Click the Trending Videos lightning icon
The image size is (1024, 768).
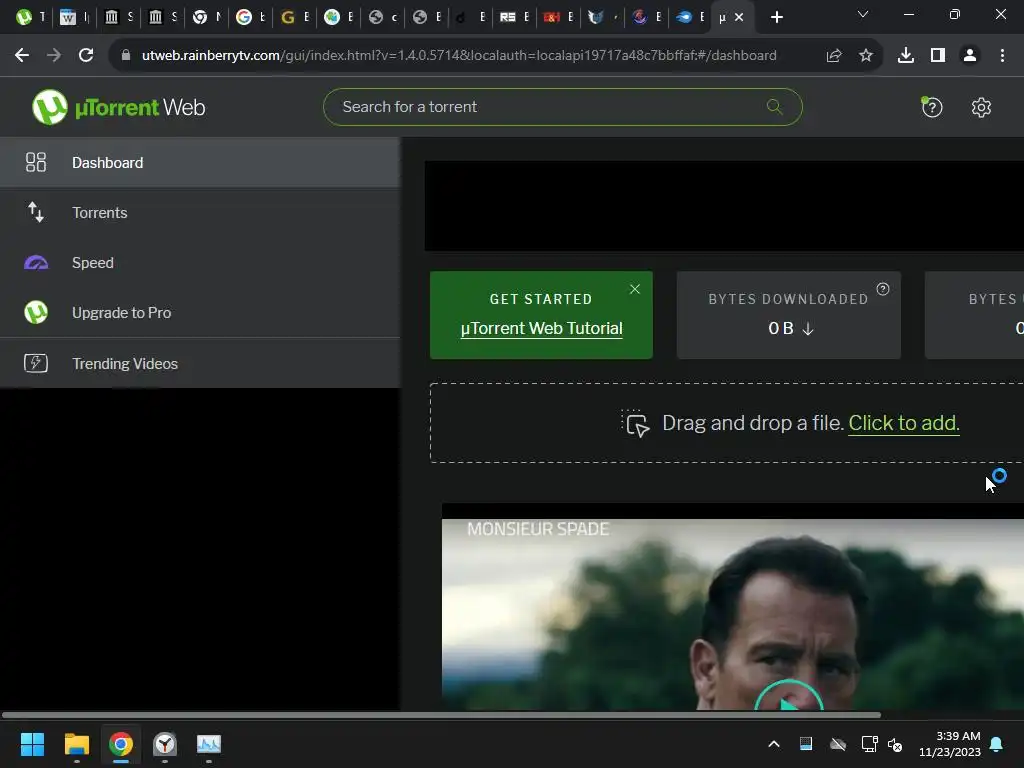pyautogui.click(x=36, y=363)
